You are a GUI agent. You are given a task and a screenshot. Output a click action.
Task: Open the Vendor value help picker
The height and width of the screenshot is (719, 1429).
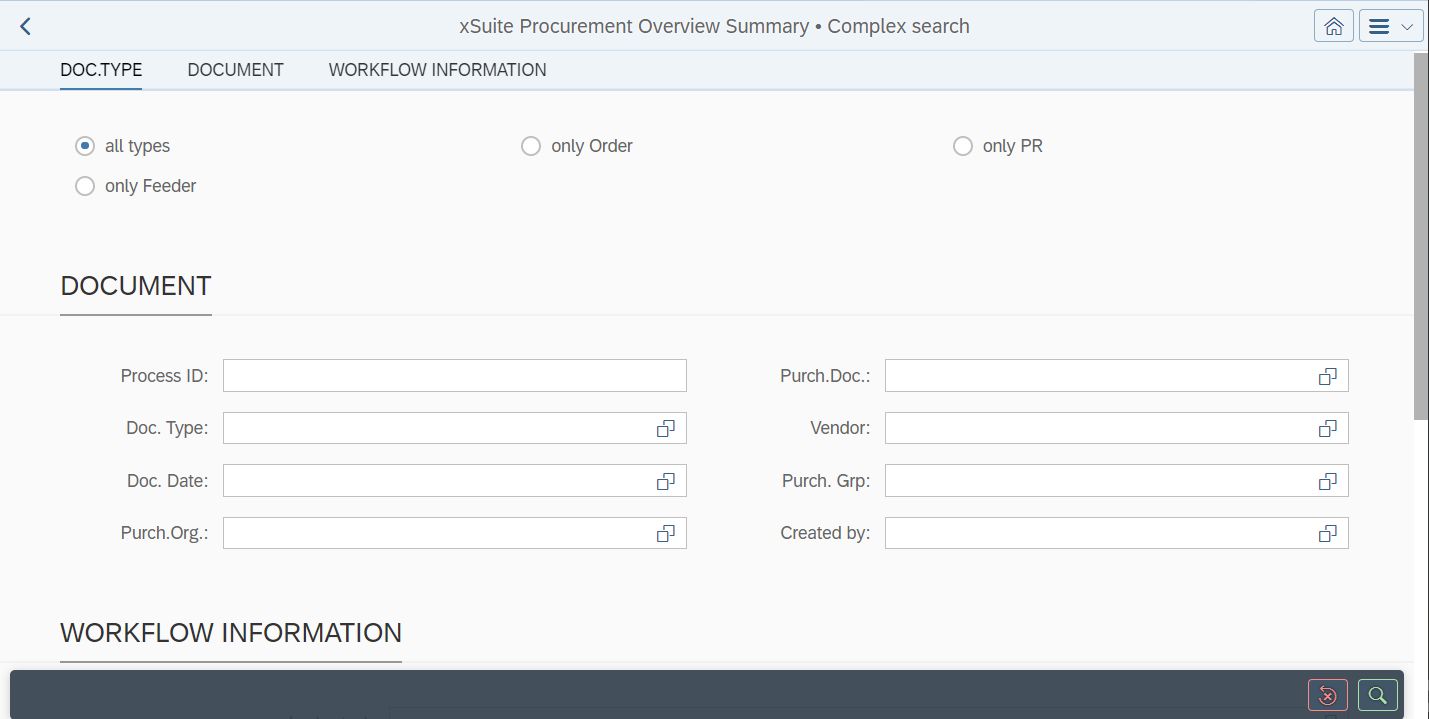click(x=1327, y=428)
